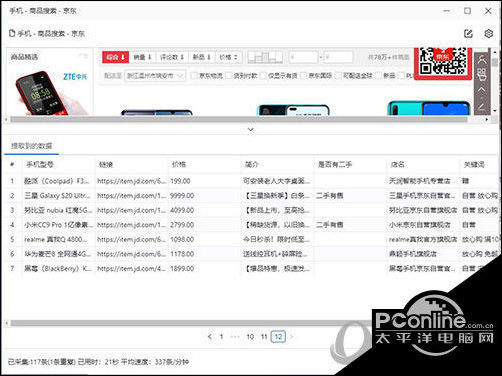
Task: Select page 12 in pagination
Action: pyautogui.click(x=278, y=337)
